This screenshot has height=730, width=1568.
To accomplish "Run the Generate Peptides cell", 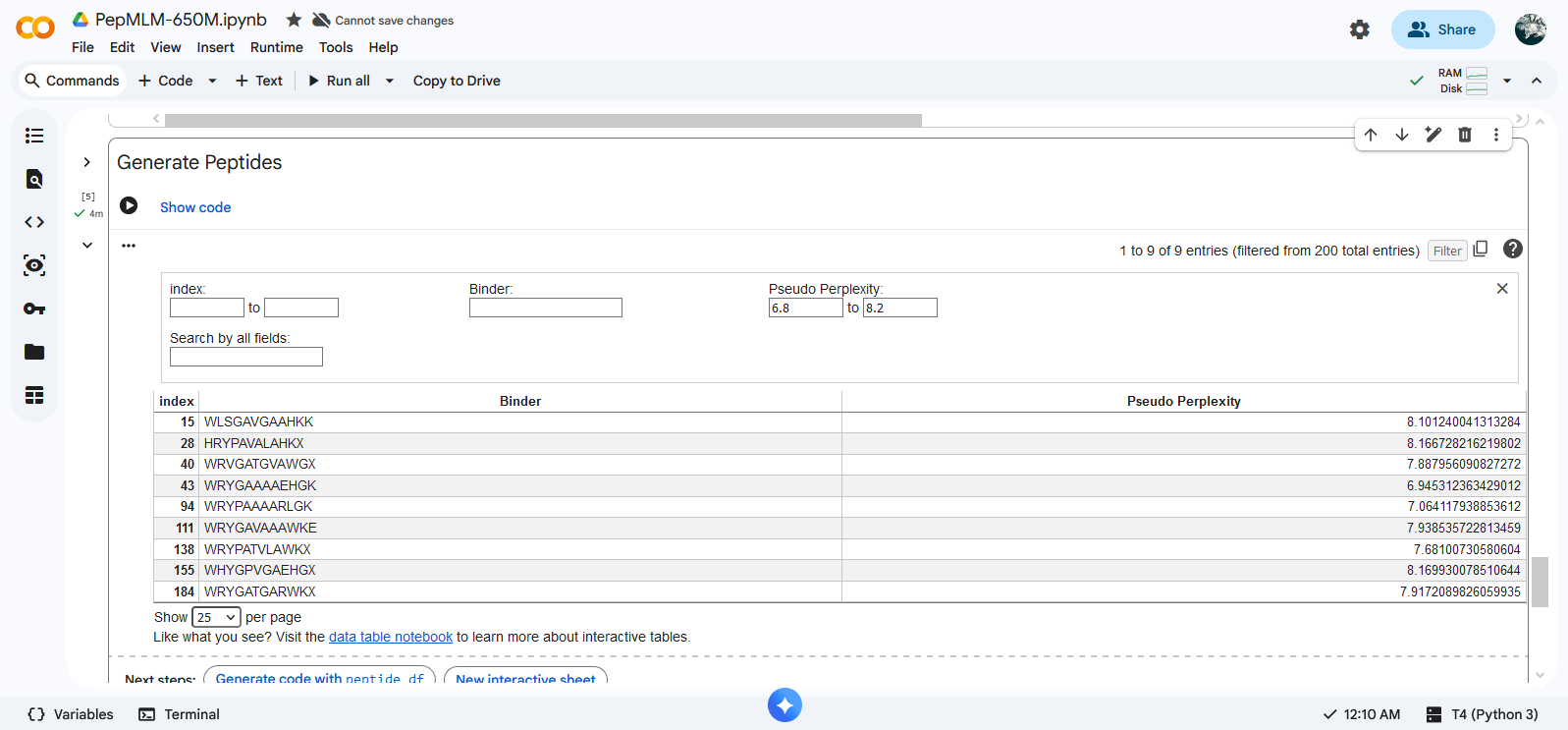I will [x=129, y=205].
